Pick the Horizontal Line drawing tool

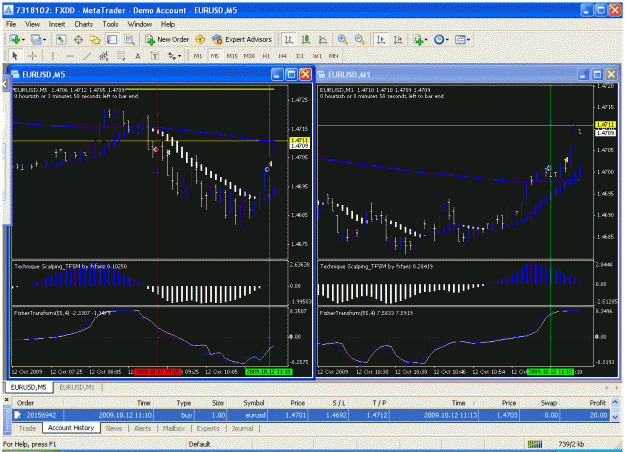70,56
